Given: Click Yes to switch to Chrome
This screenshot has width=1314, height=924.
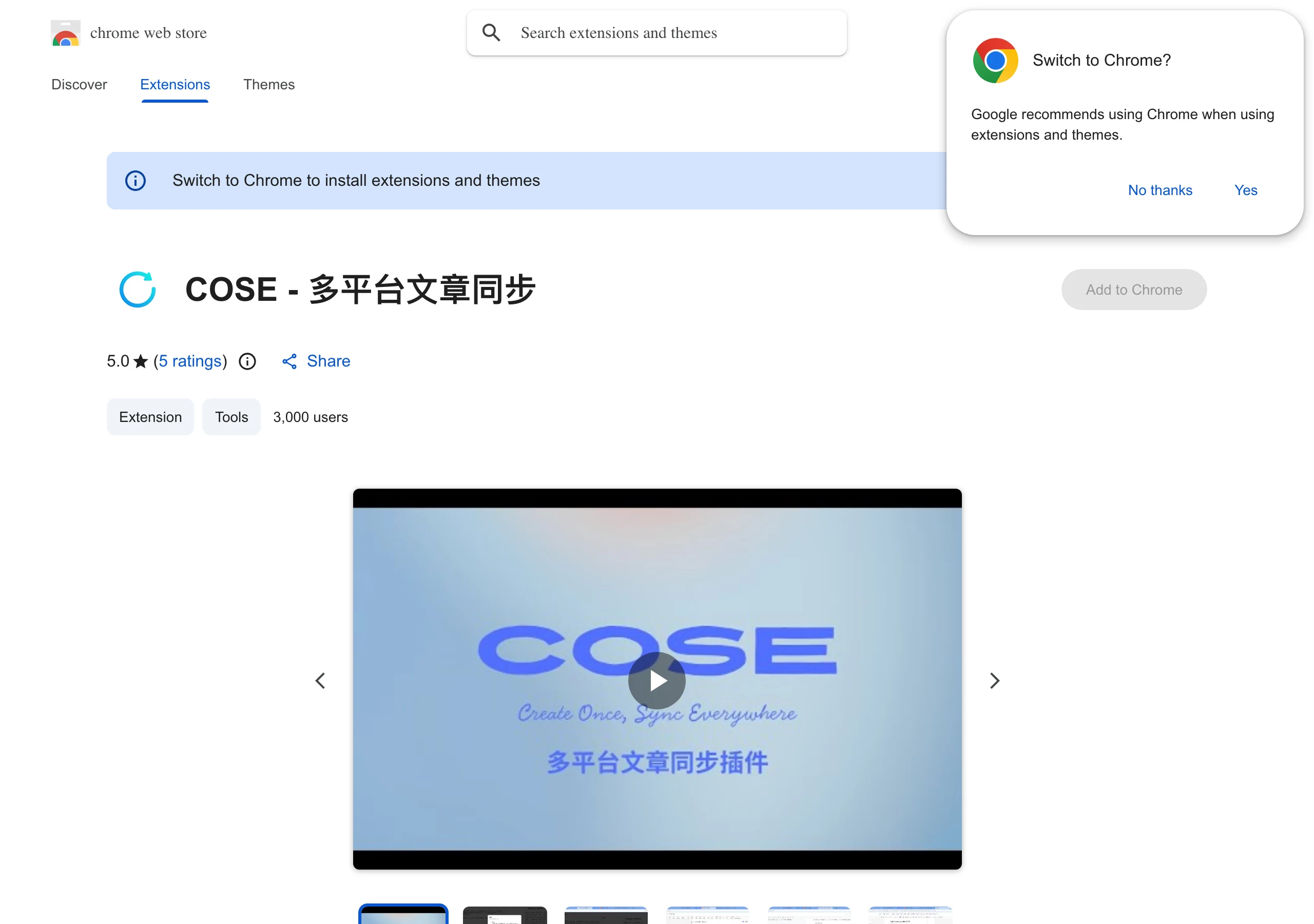Looking at the screenshot, I should point(1246,190).
